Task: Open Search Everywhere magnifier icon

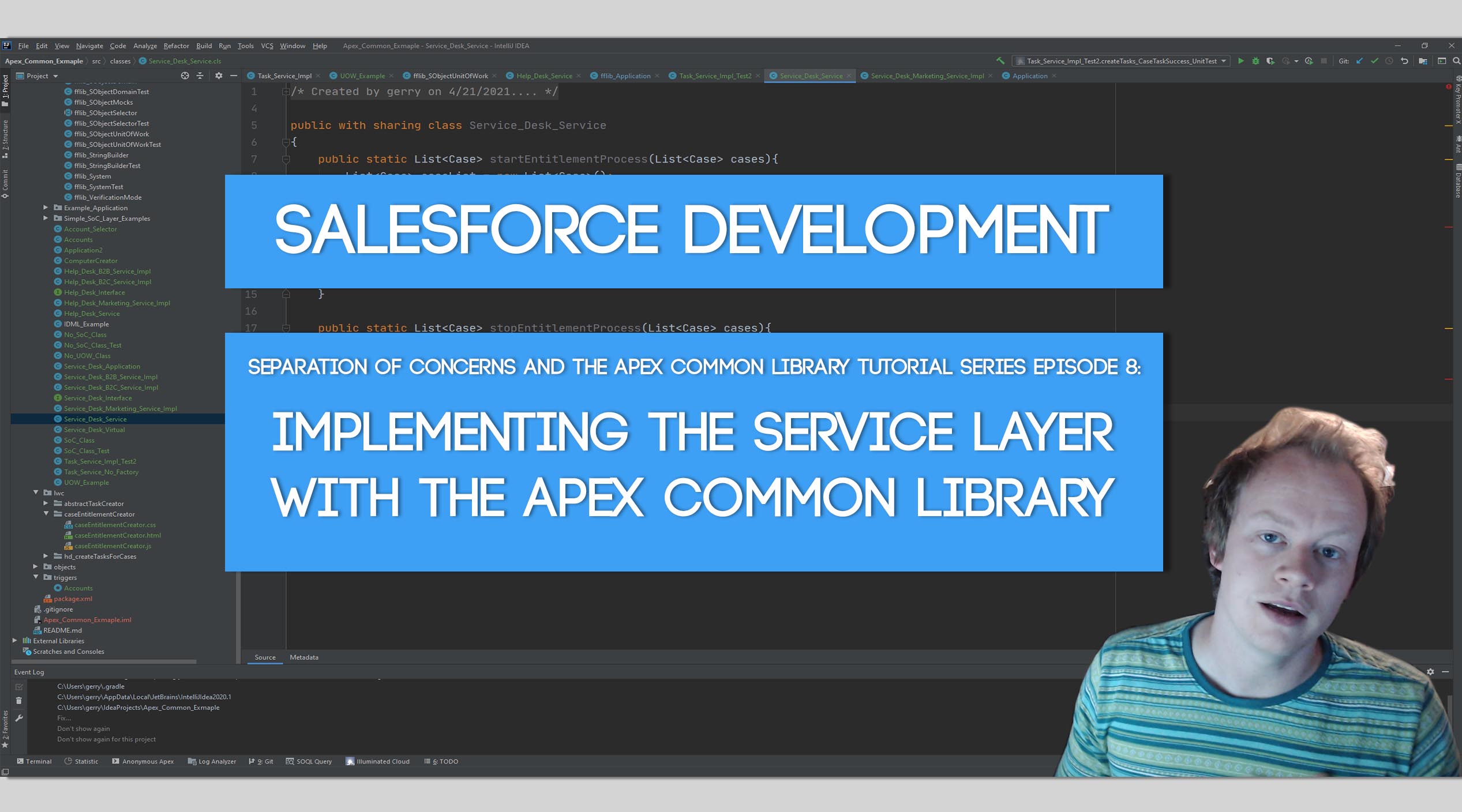Action: [x=1456, y=61]
